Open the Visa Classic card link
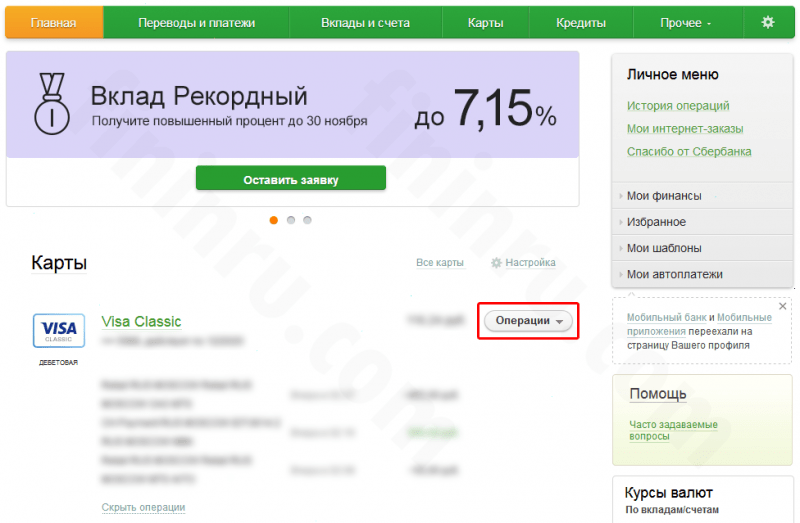This screenshot has height=523, width=800. (141, 321)
